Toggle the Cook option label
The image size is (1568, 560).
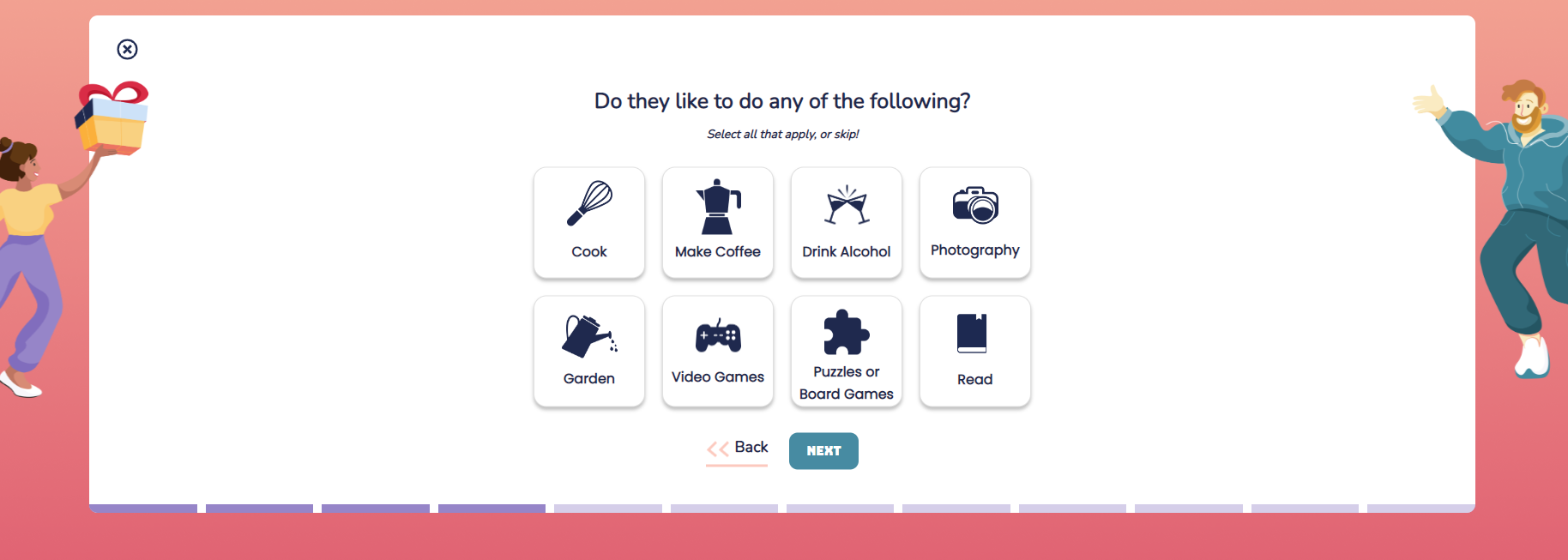(589, 252)
